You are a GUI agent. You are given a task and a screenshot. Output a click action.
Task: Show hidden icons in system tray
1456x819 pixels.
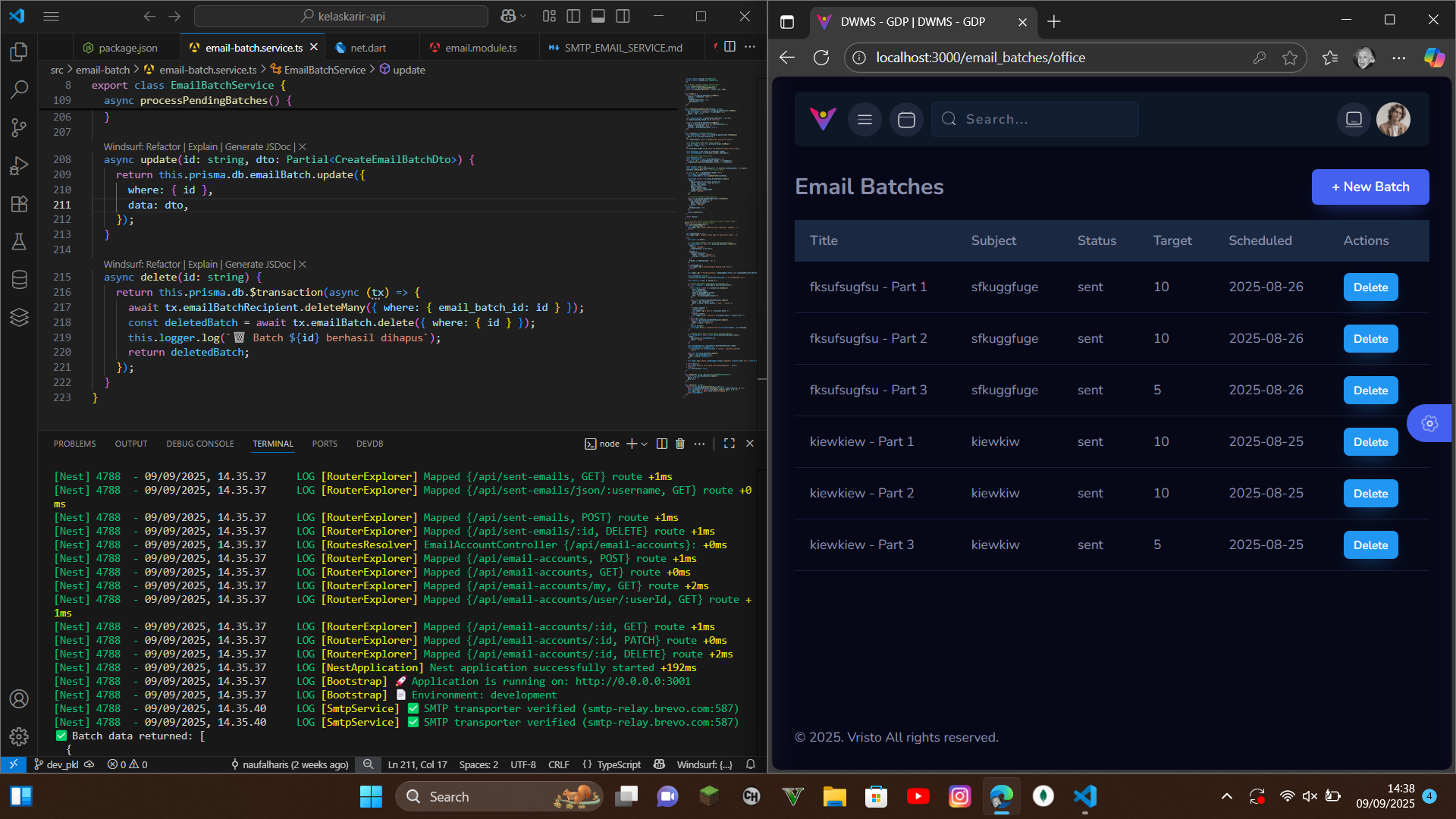(1226, 796)
